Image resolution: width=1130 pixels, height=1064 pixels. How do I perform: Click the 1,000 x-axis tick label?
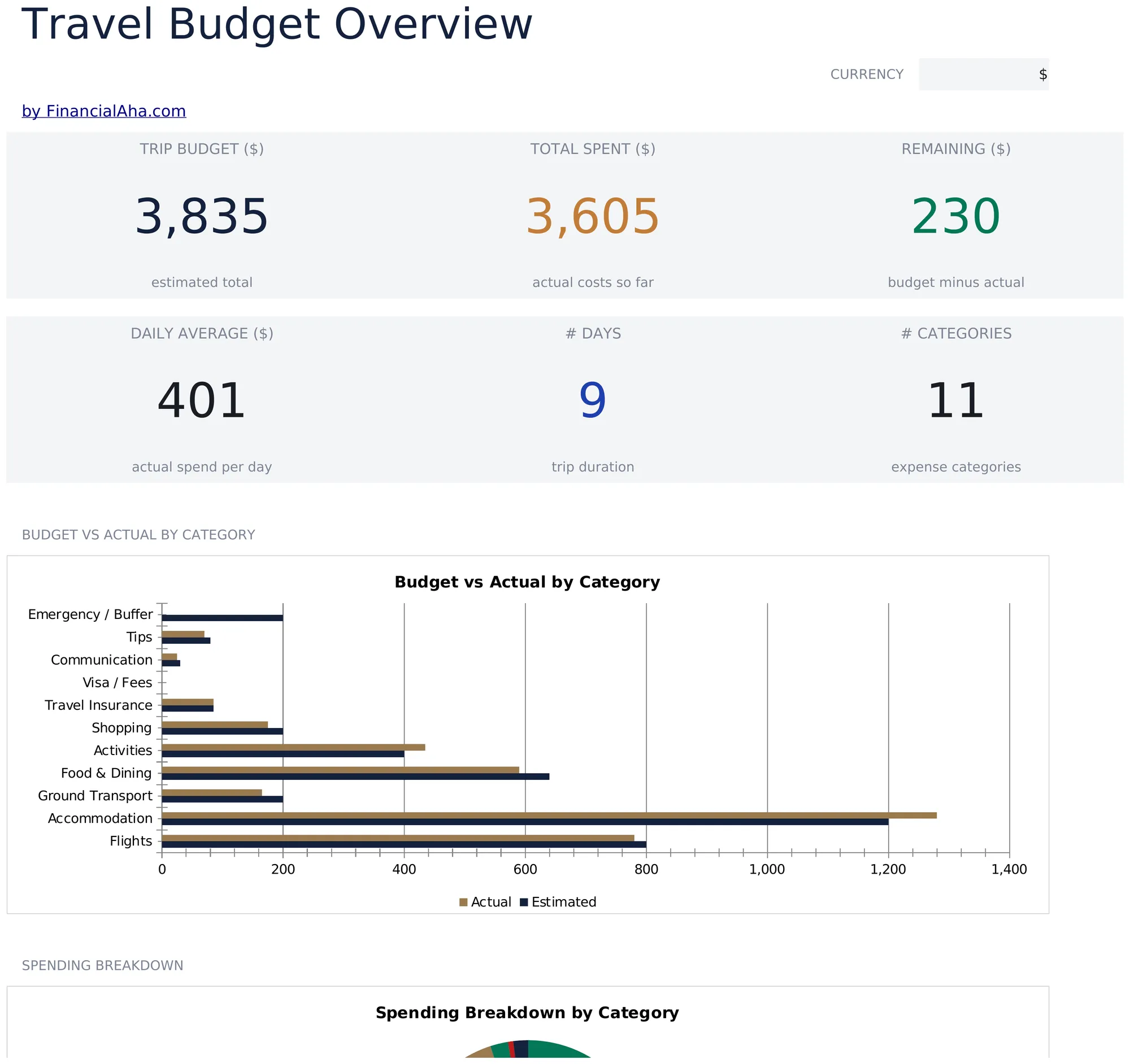coord(767,870)
